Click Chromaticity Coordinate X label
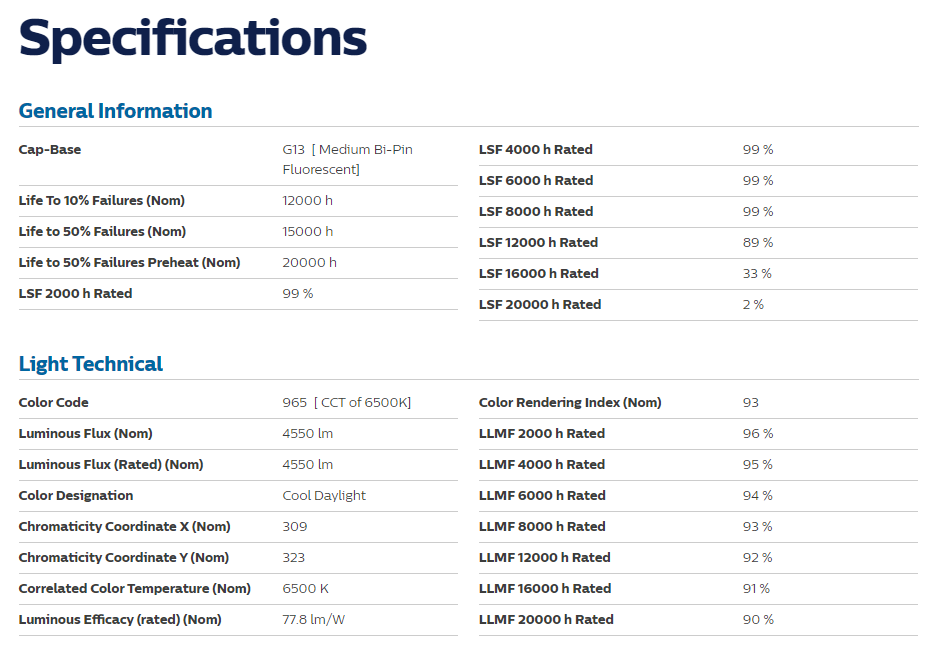 coord(124,526)
